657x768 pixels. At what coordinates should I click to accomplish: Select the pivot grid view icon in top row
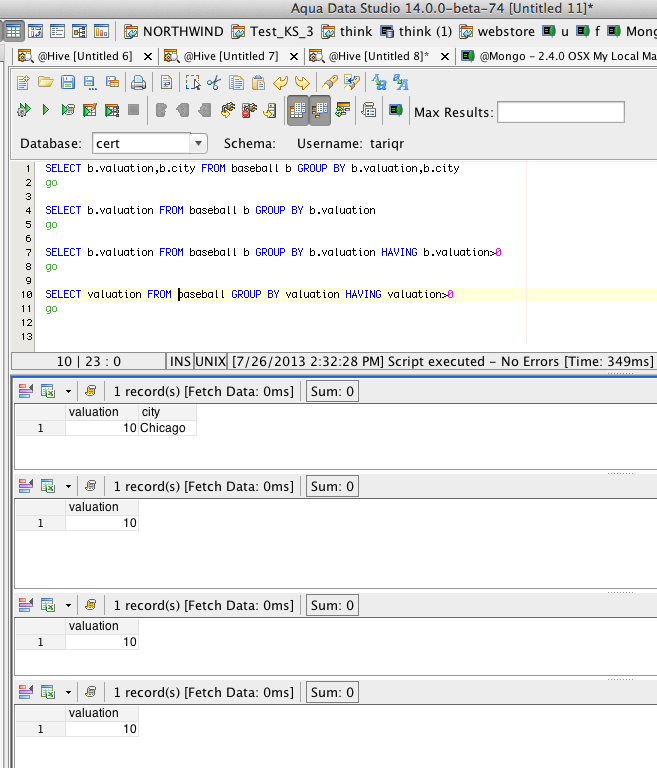[x=35, y=32]
